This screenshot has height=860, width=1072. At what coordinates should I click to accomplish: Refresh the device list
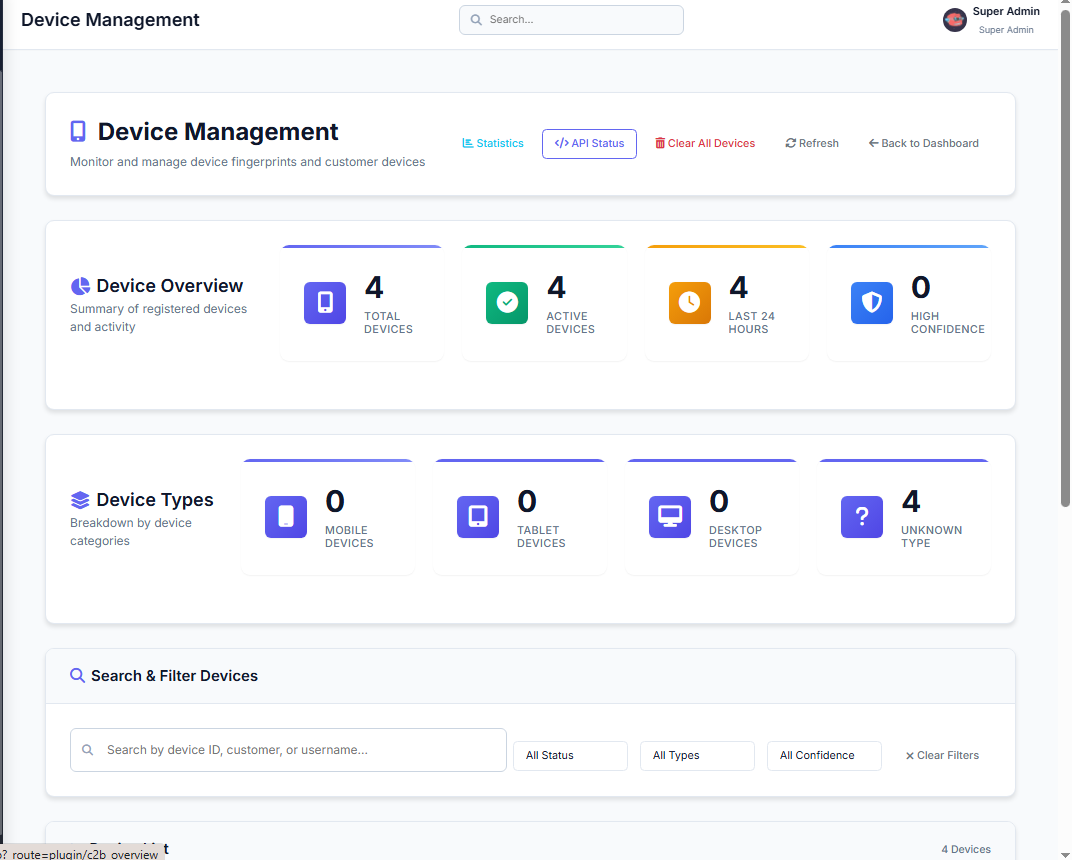(812, 144)
